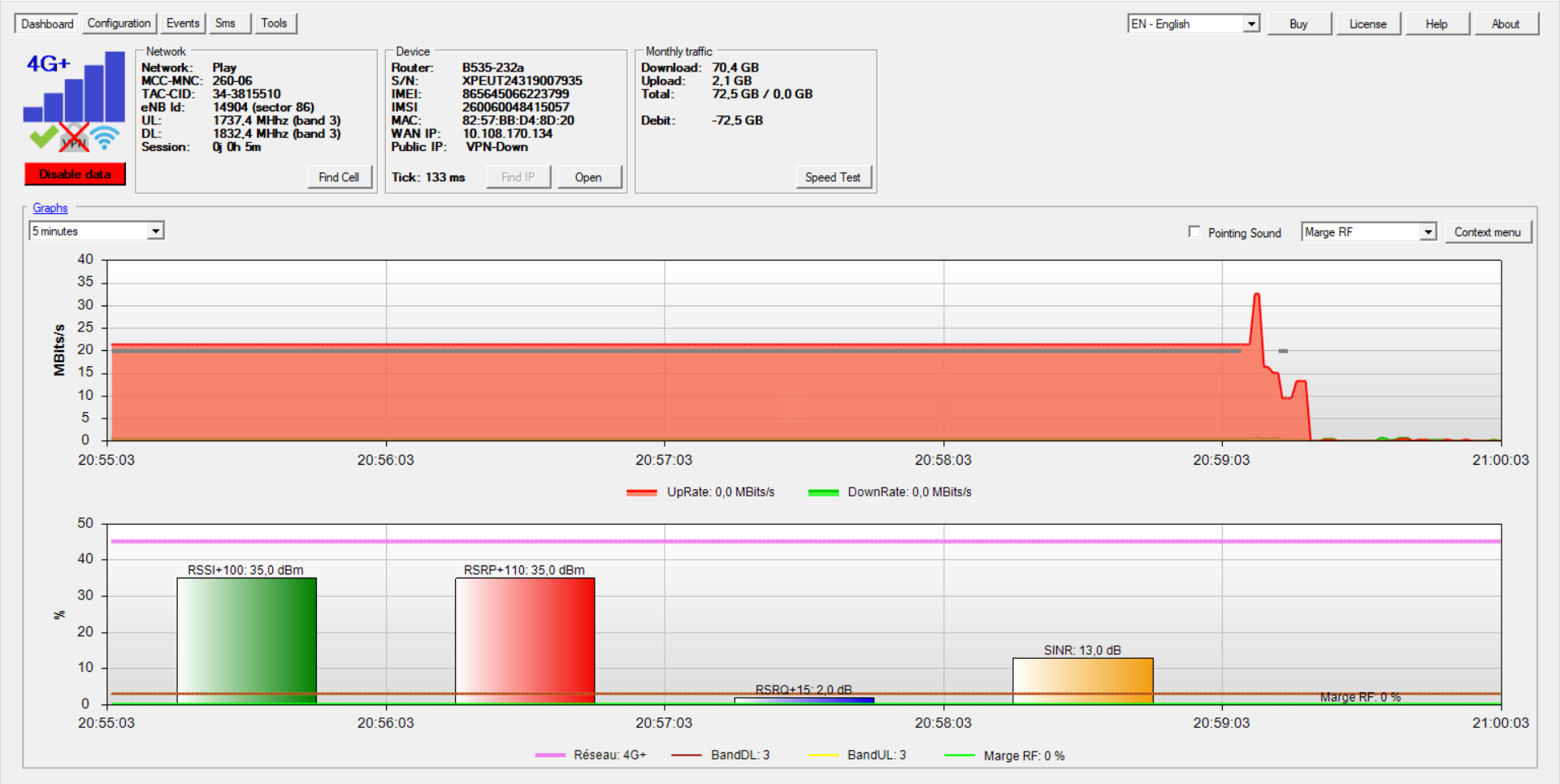This screenshot has width=1560, height=784.
Task: Click the TAC-CID value 34-3815510
Action: pos(247,93)
